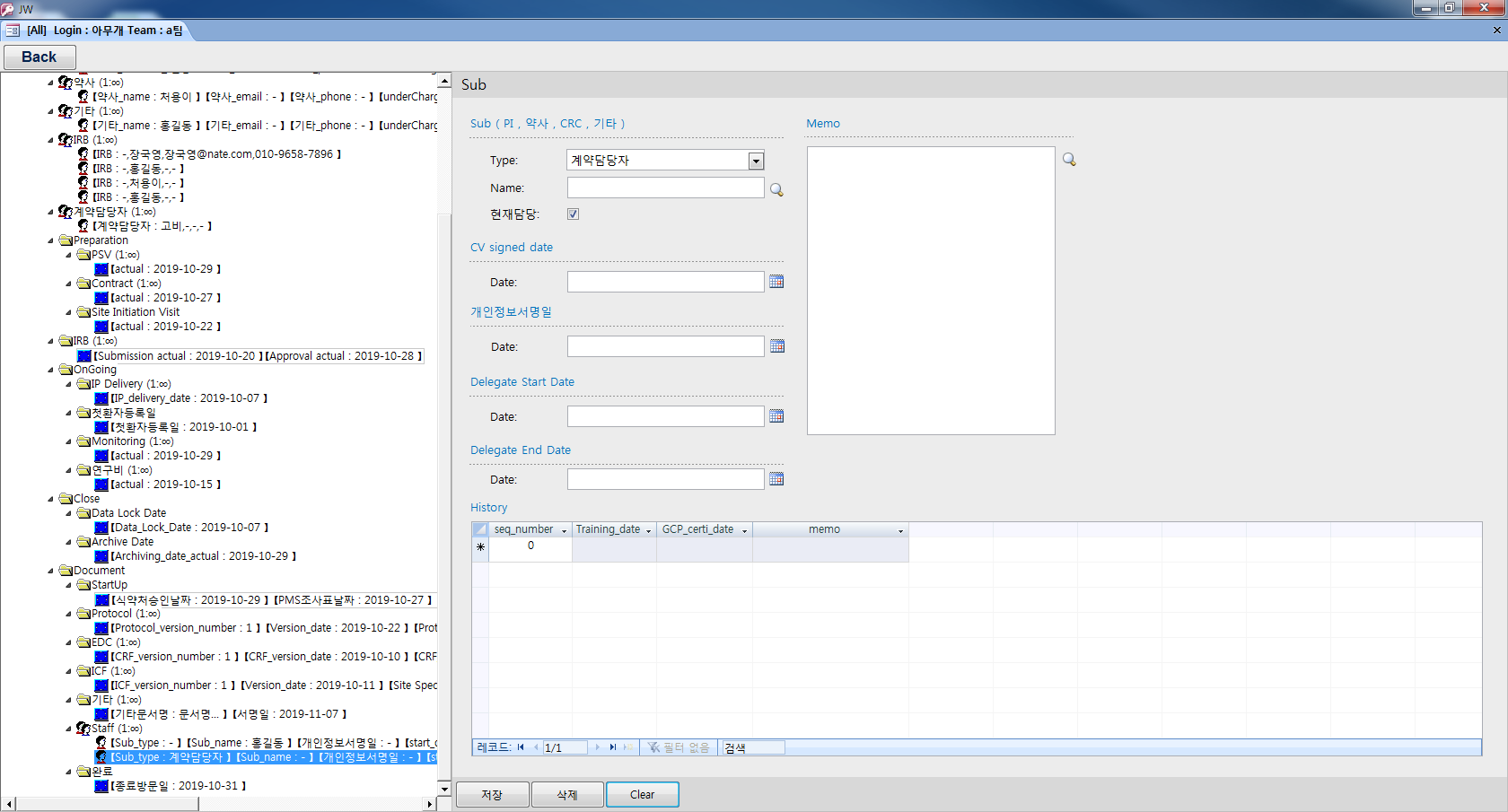The height and width of the screenshot is (812, 1508).
Task: Click inside the Name input field
Action: (665, 188)
